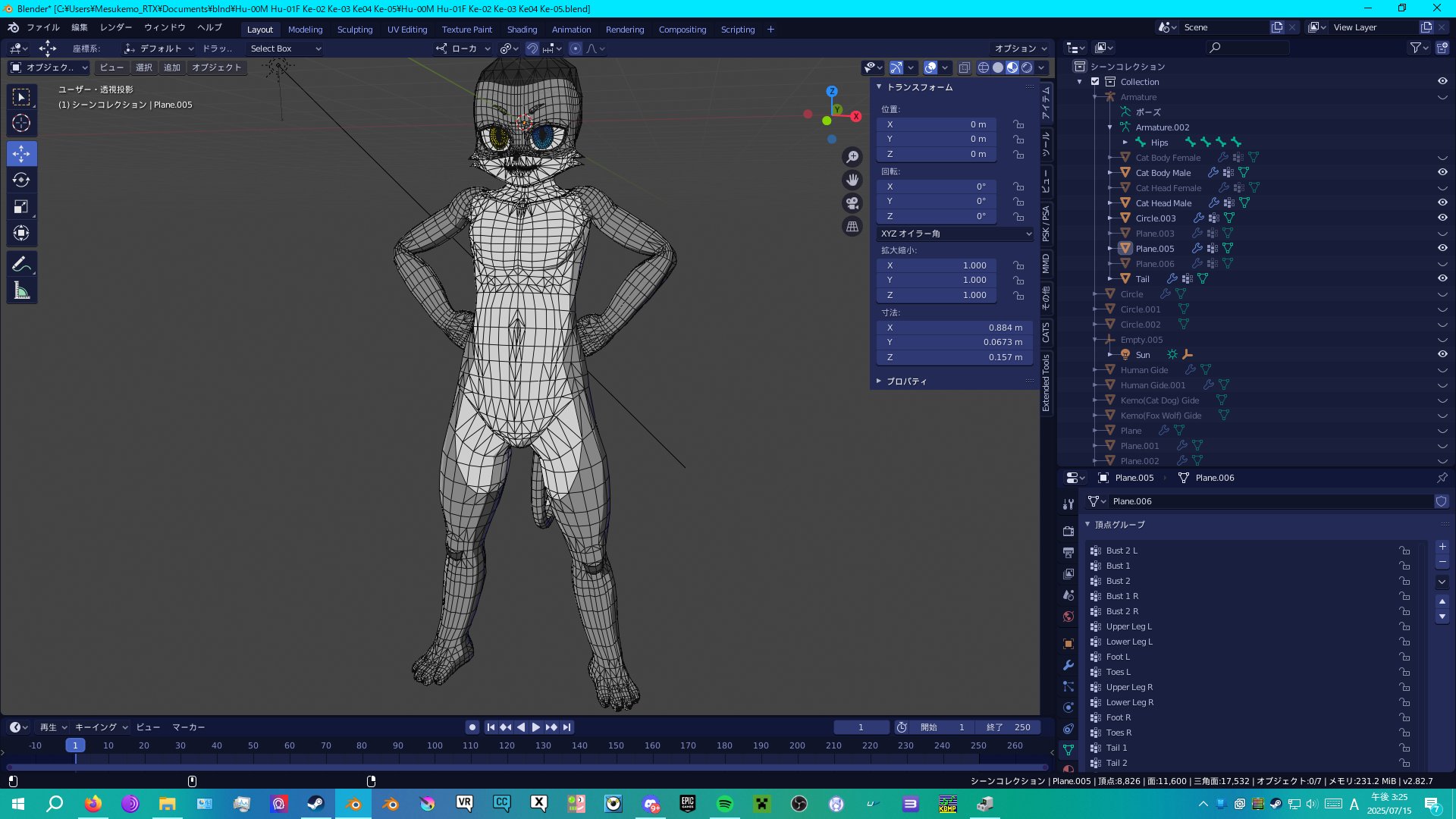Open the ファイル menu

(x=43, y=27)
